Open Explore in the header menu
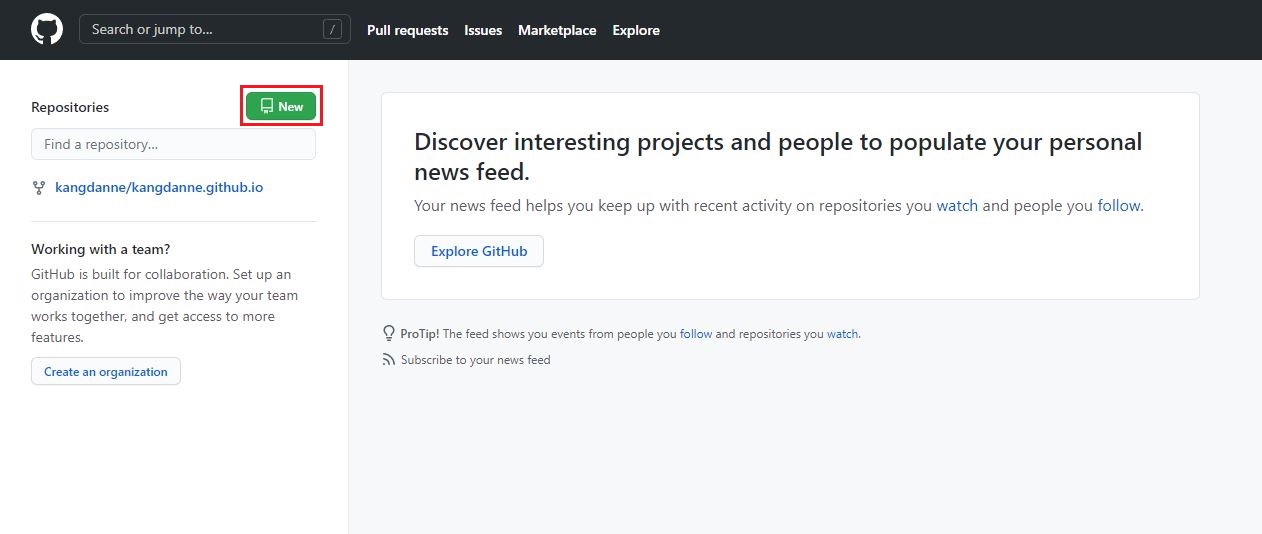 (x=636, y=30)
